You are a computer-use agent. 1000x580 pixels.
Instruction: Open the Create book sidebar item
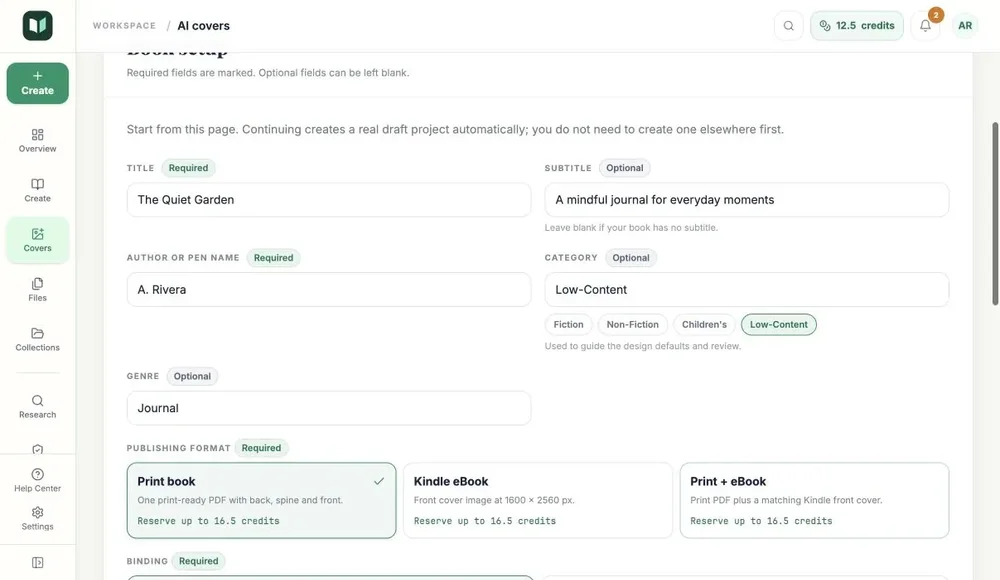point(38,190)
